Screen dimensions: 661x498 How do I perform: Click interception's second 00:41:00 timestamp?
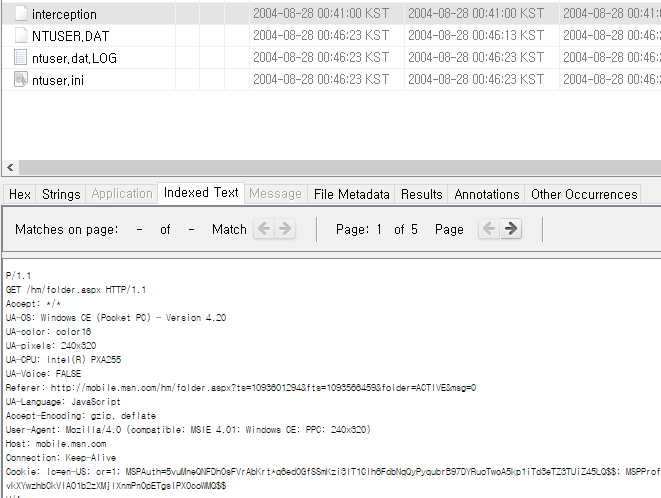coord(476,13)
